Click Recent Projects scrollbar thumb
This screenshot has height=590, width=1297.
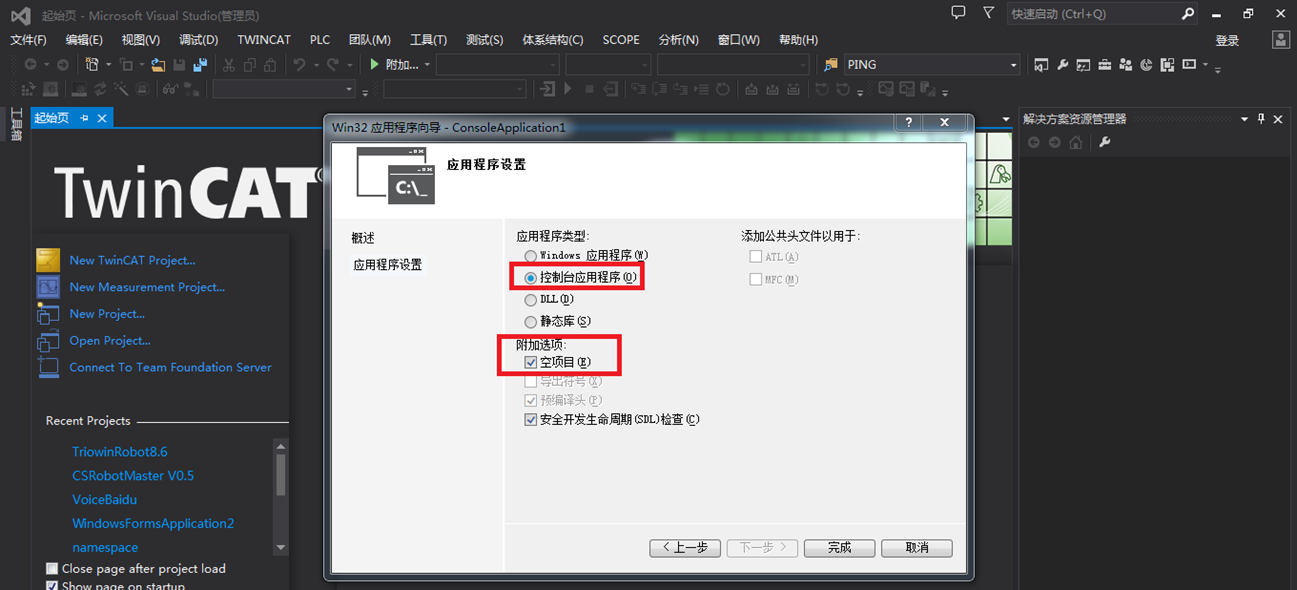click(281, 476)
